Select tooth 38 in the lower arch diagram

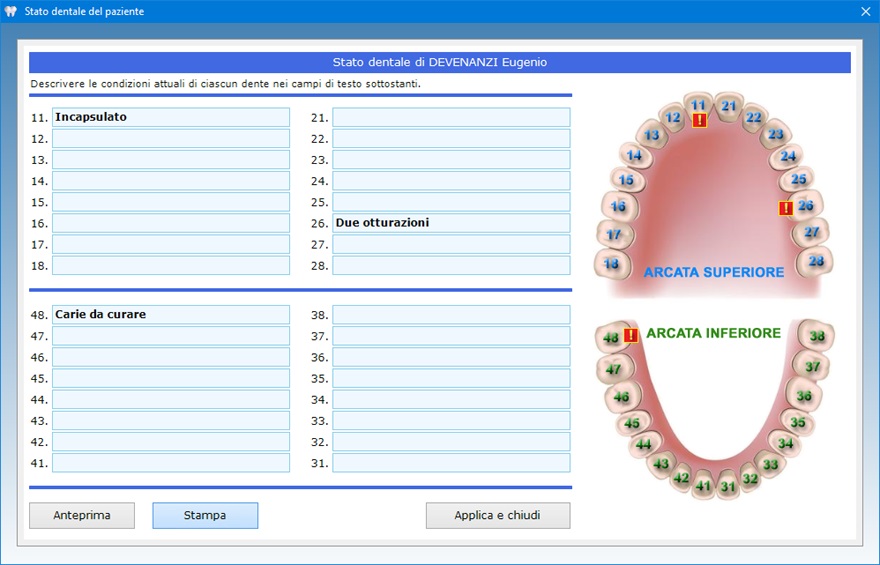(x=817, y=336)
